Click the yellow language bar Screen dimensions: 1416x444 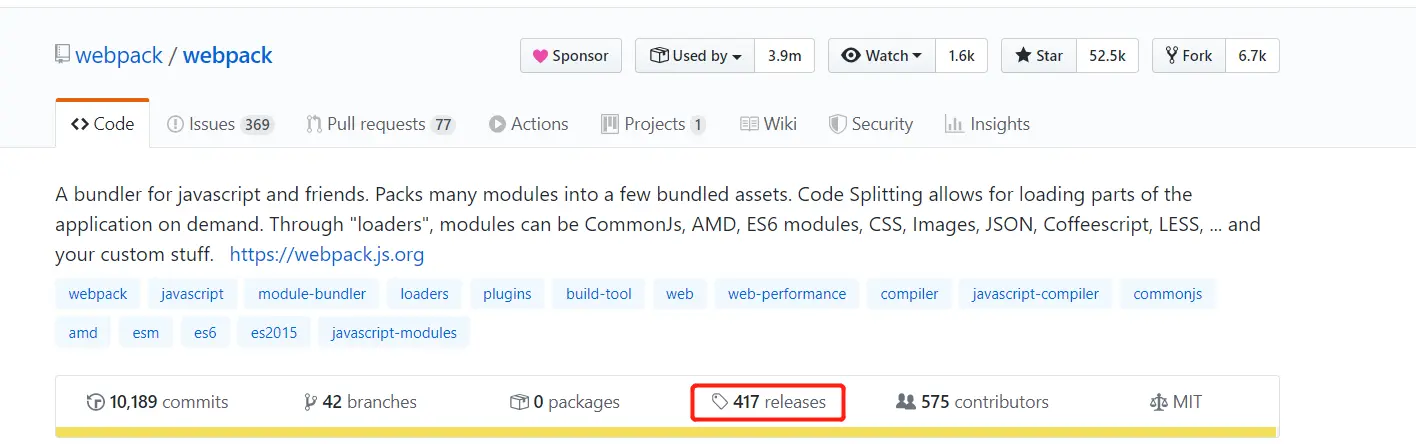point(666,432)
